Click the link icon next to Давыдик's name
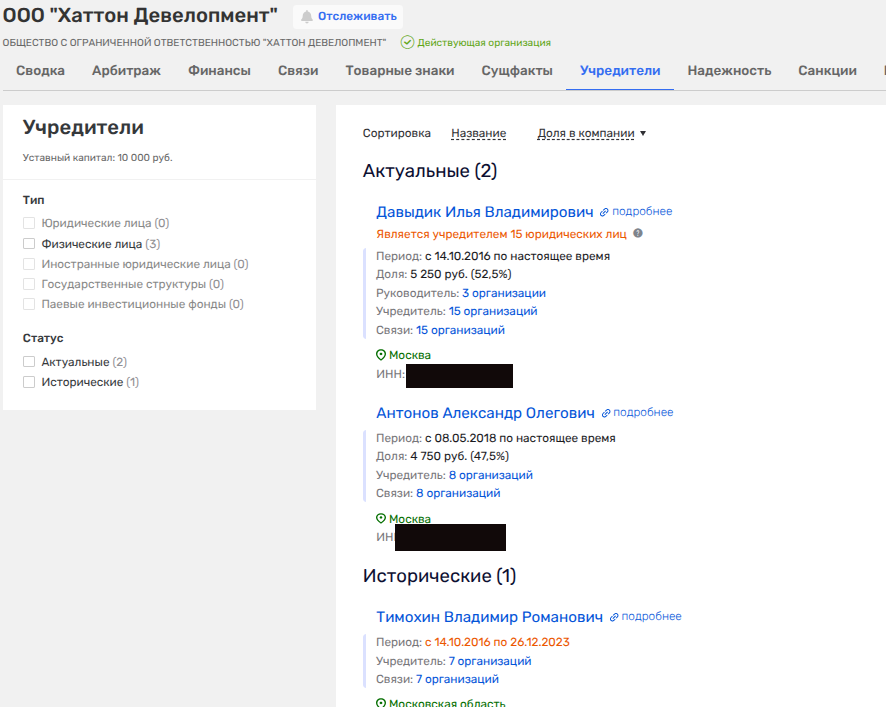The height and width of the screenshot is (707, 886). coord(604,212)
